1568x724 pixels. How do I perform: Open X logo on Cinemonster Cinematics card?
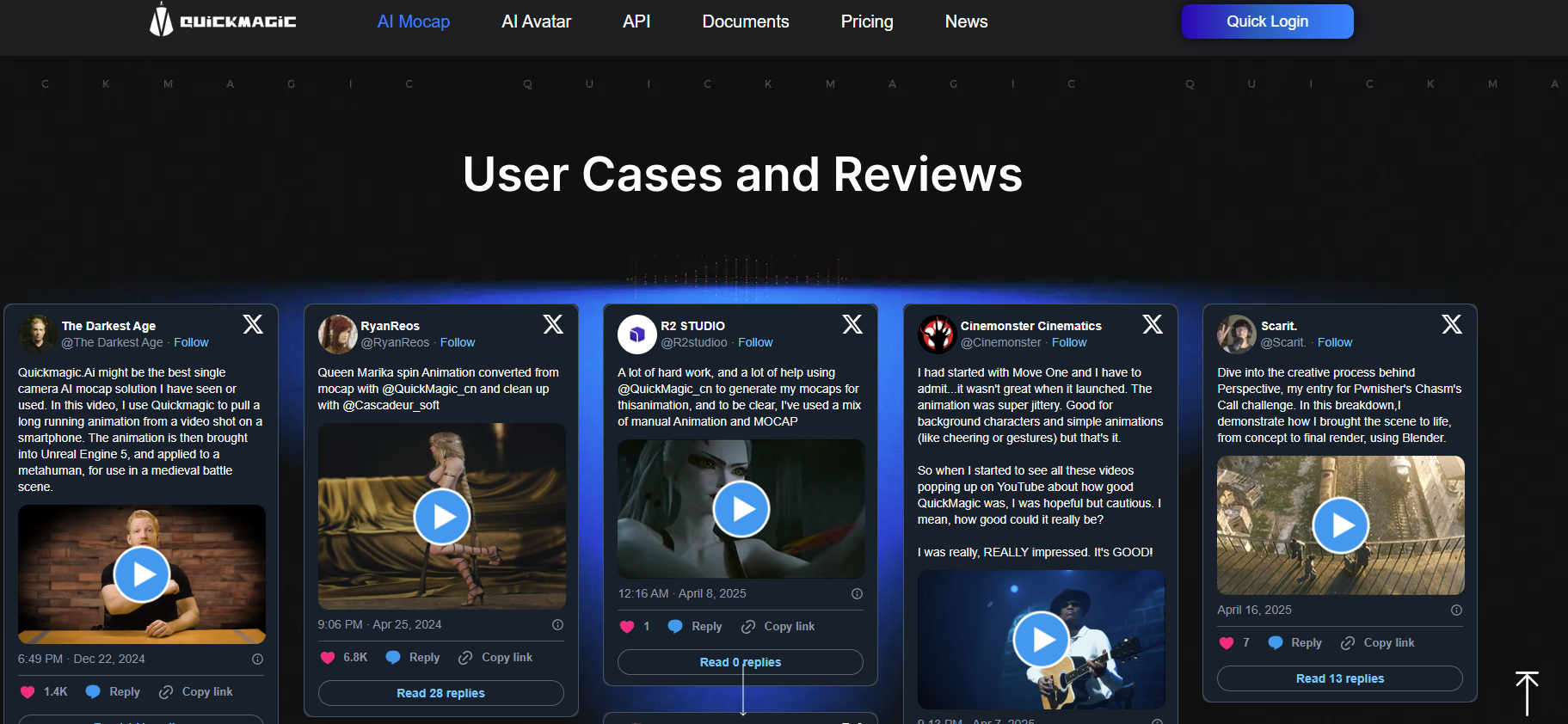pos(1153,324)
